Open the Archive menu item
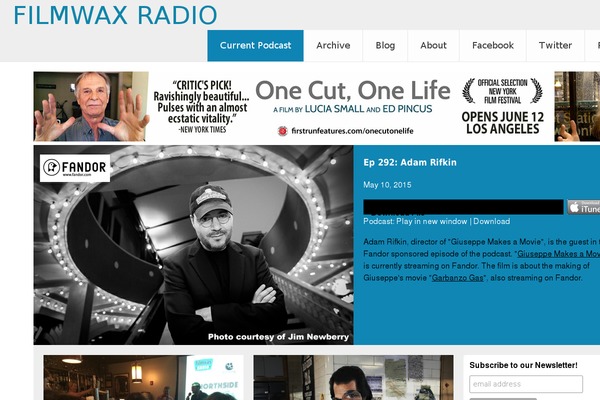The height and width of the screenshot is (400, 600). (333, 46)
